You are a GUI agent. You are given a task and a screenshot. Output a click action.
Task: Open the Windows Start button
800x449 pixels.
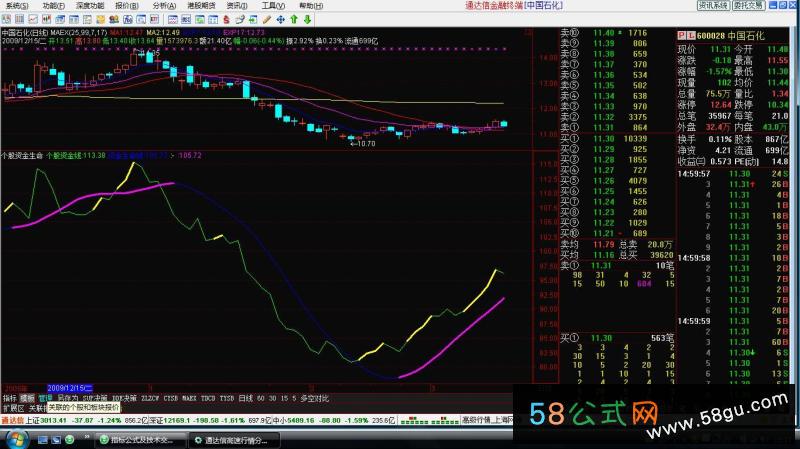pos(16,439)
